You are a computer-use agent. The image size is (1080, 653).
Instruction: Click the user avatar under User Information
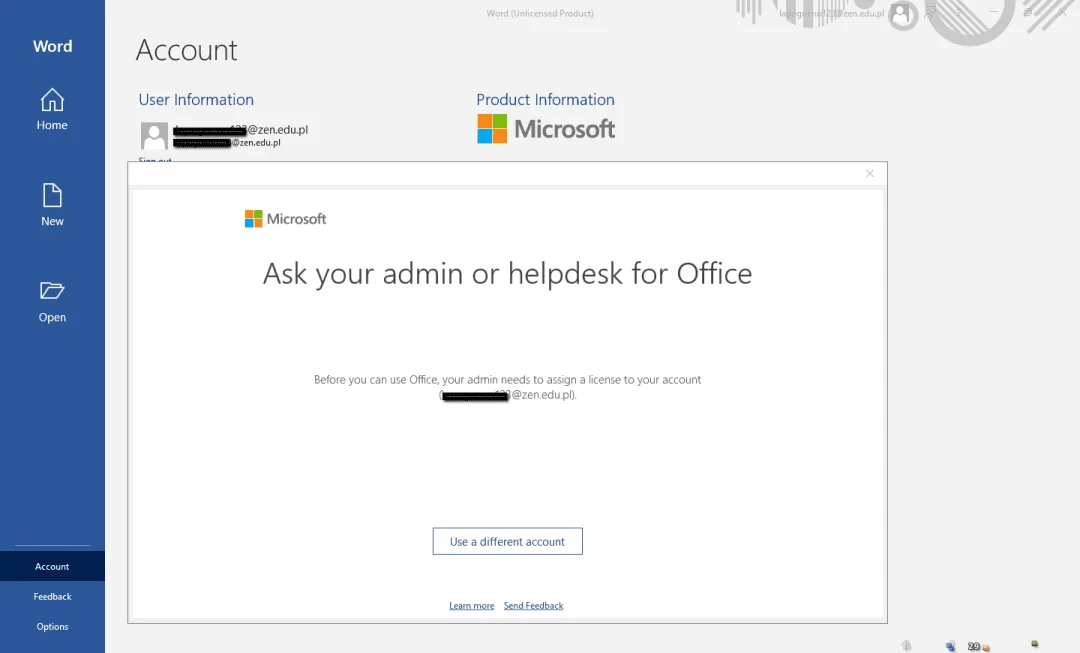[154, 136]
